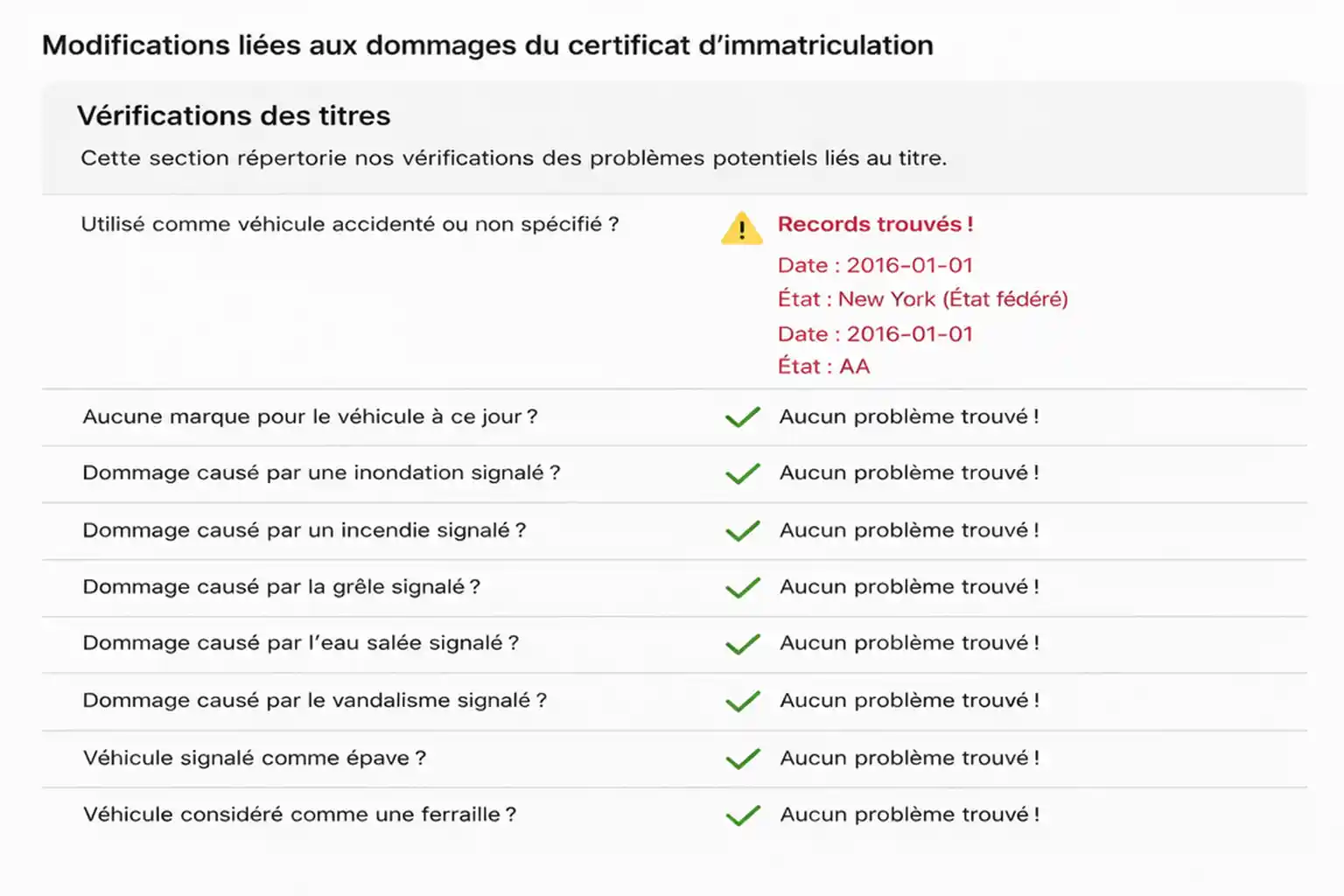Click the red 'Records trouvés !' text
Screen dimensions: 1344x896
tap(875, 224)
